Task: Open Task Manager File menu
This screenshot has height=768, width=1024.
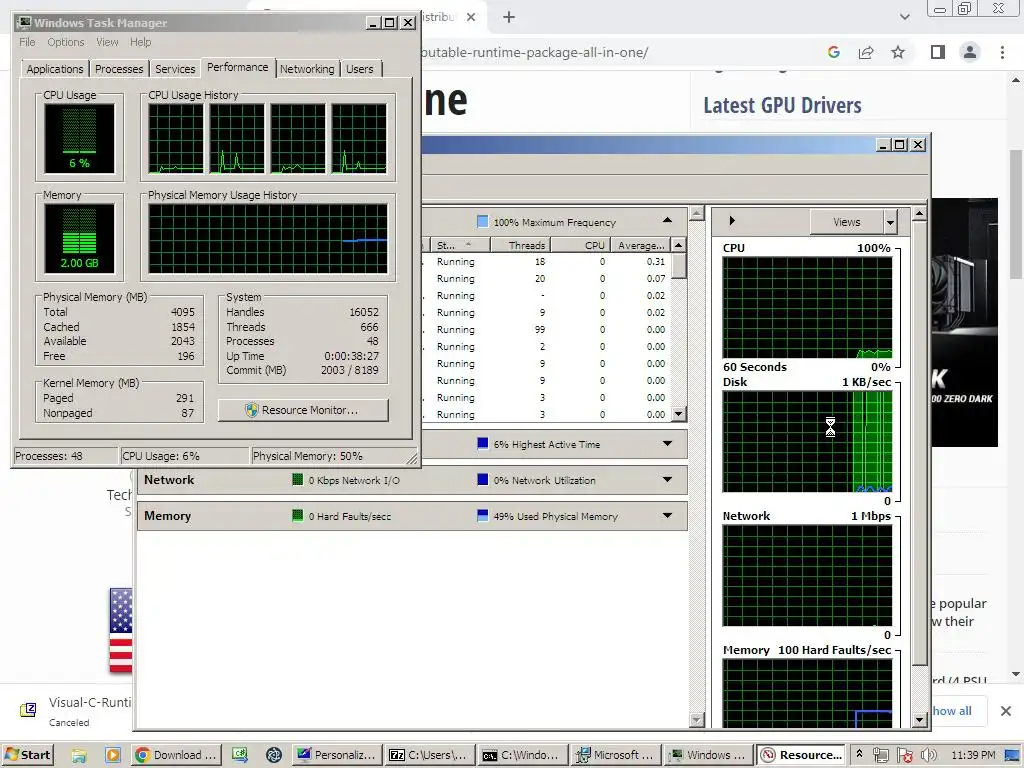Action: tap(27, 42)
